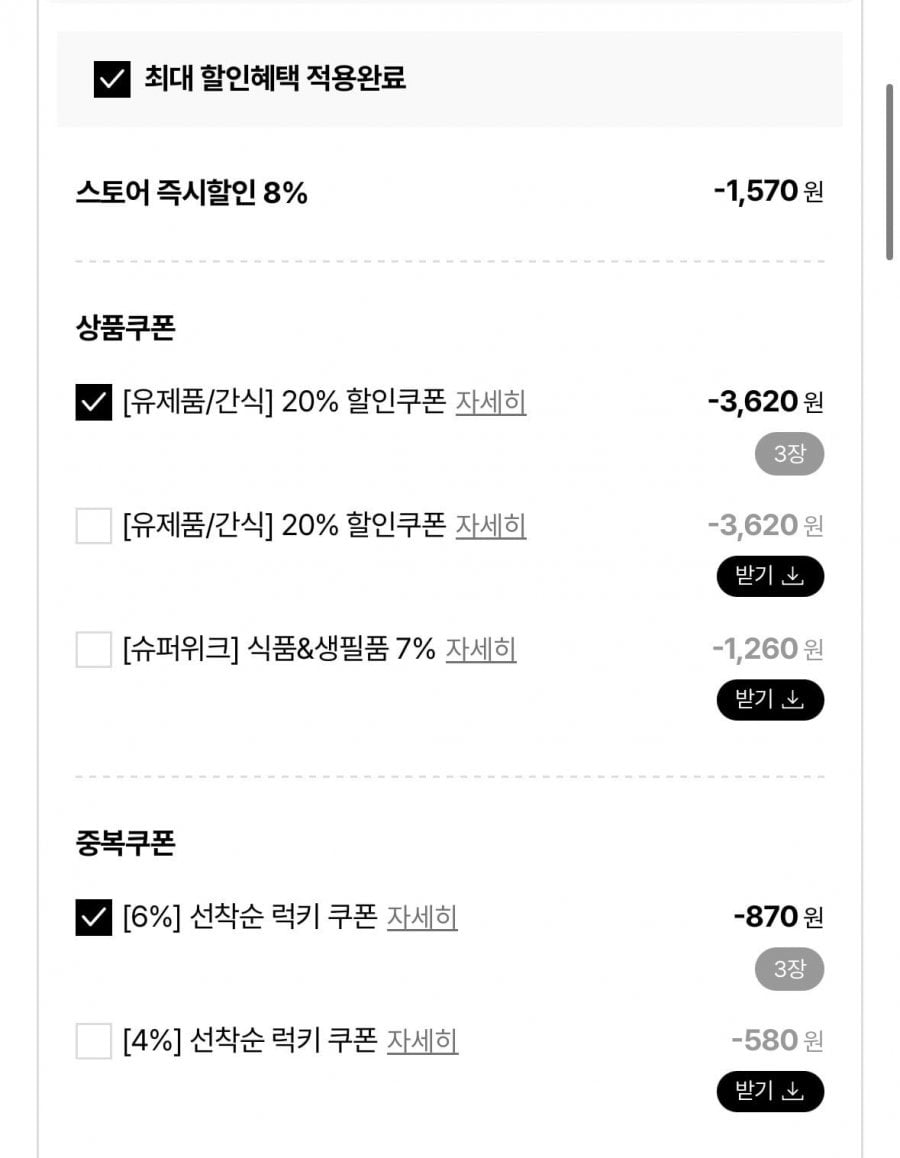The width and height of the screenshot is (900, 1158).
Task: Uncheck the selected [유제품/간식] 20% 할인쿠폰 checkbox
Action: click(94, 403)
